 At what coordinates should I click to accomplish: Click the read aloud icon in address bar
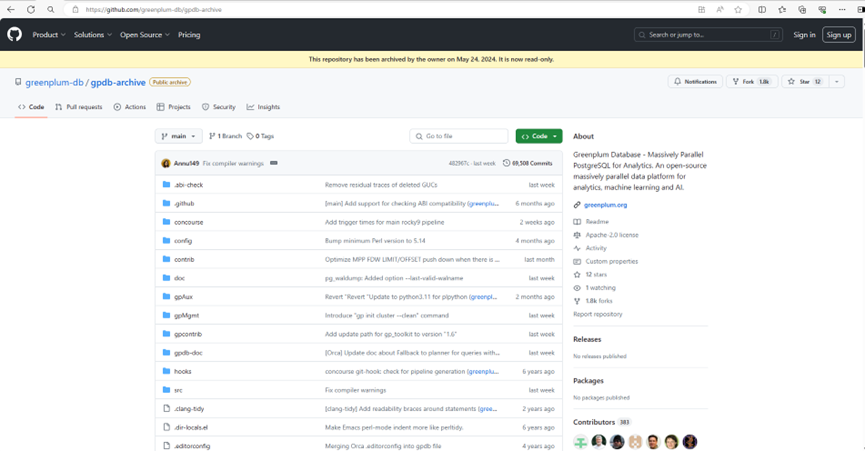pyautogui.click(x=720, y=9)
